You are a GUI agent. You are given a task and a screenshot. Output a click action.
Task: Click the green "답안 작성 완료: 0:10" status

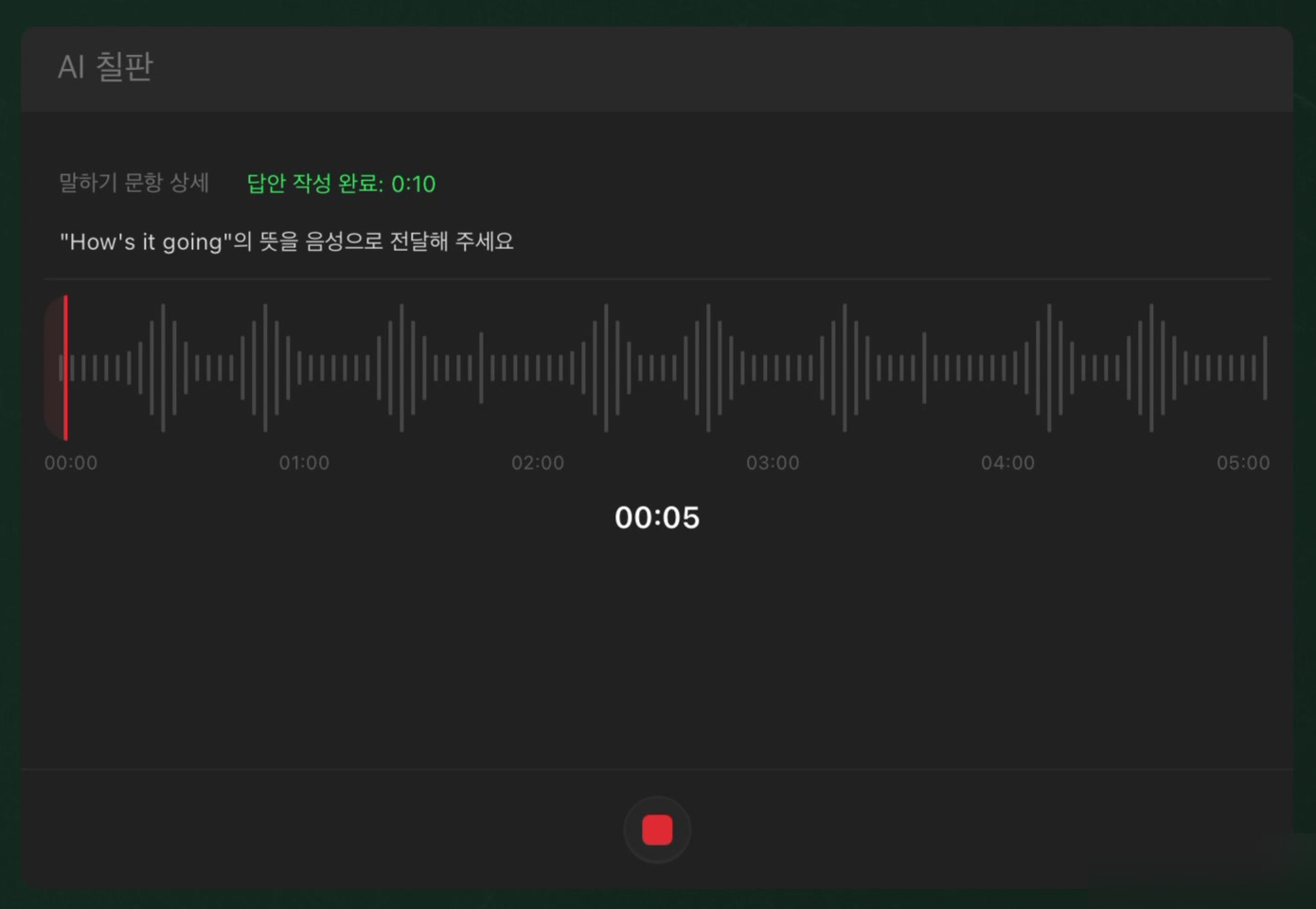point(341,184)
